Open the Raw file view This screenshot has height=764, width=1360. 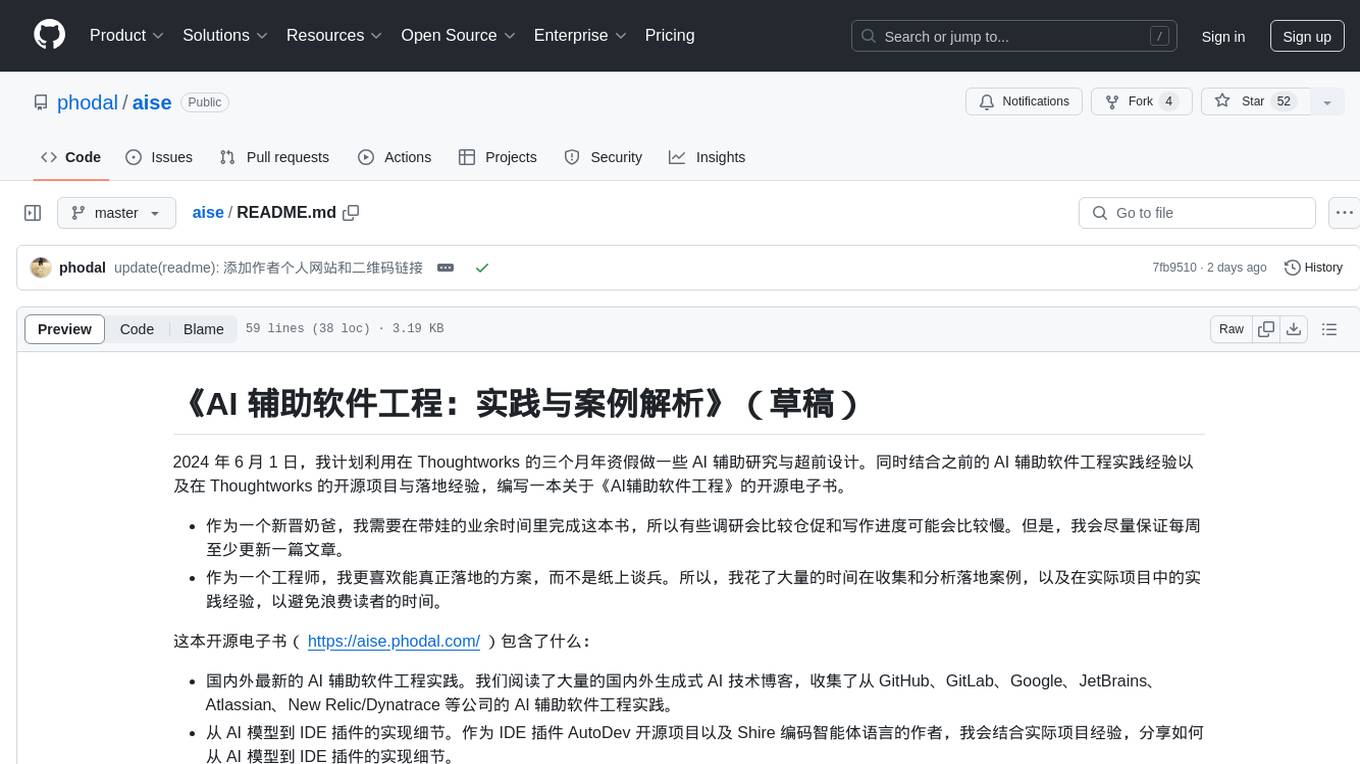[x=1231, y=329]
